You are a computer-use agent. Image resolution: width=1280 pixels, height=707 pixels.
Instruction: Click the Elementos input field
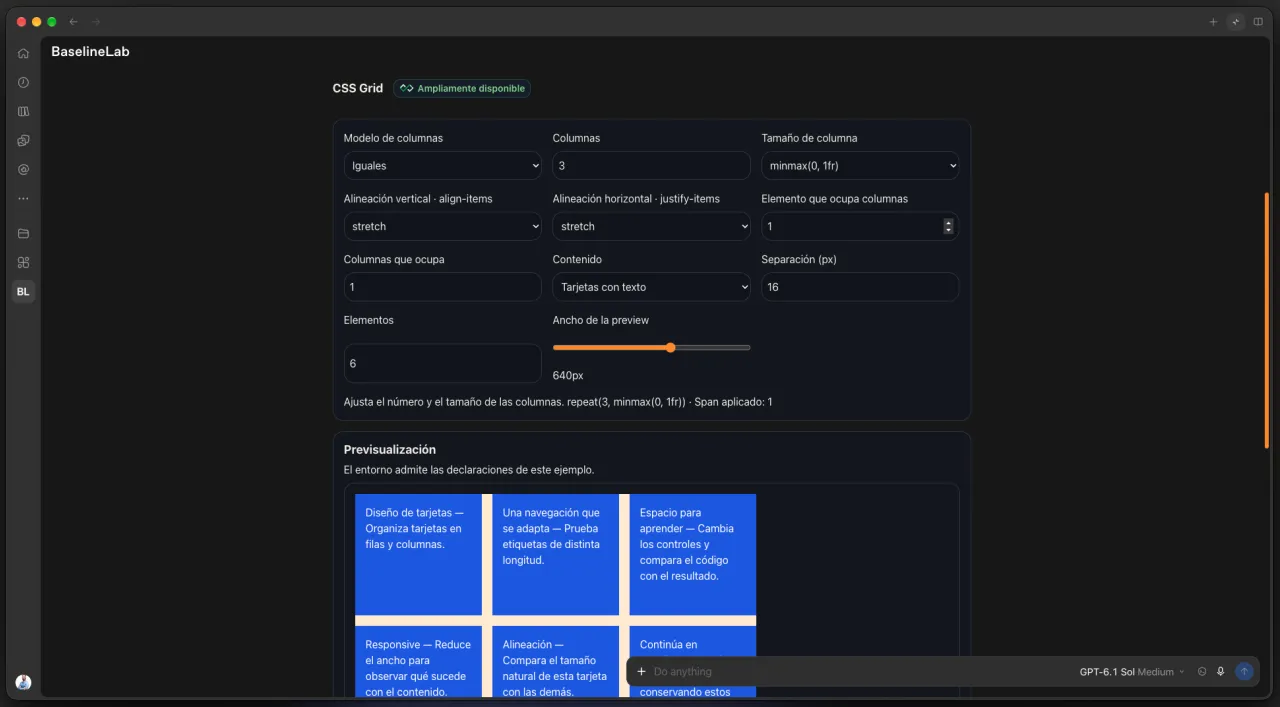[442, 364]
